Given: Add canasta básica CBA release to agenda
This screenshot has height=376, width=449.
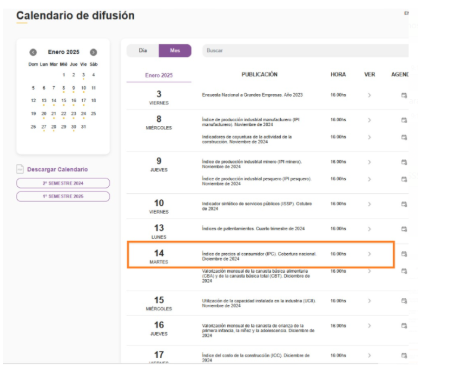Looking at the screenshot, I should (x=404, y=271).
